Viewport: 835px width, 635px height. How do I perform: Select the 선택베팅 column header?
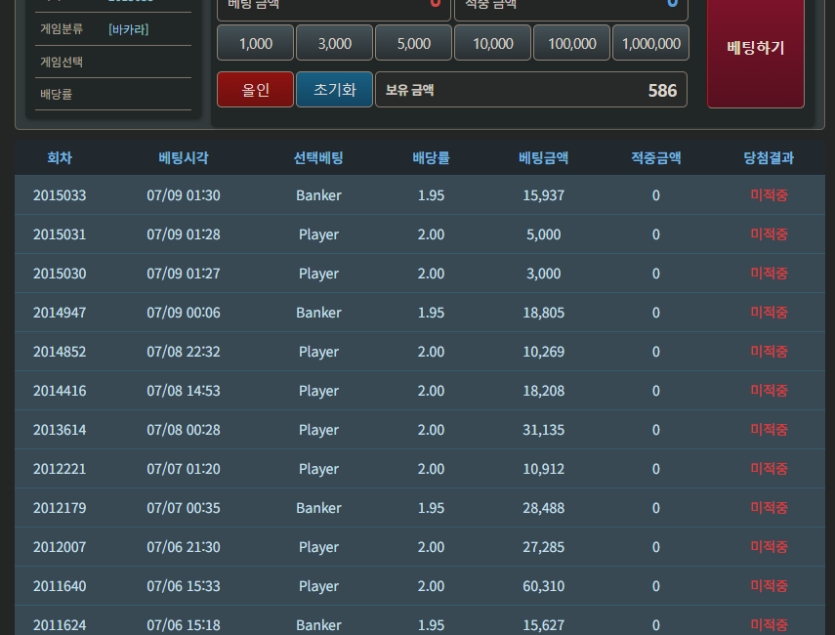tap(318, 158)
